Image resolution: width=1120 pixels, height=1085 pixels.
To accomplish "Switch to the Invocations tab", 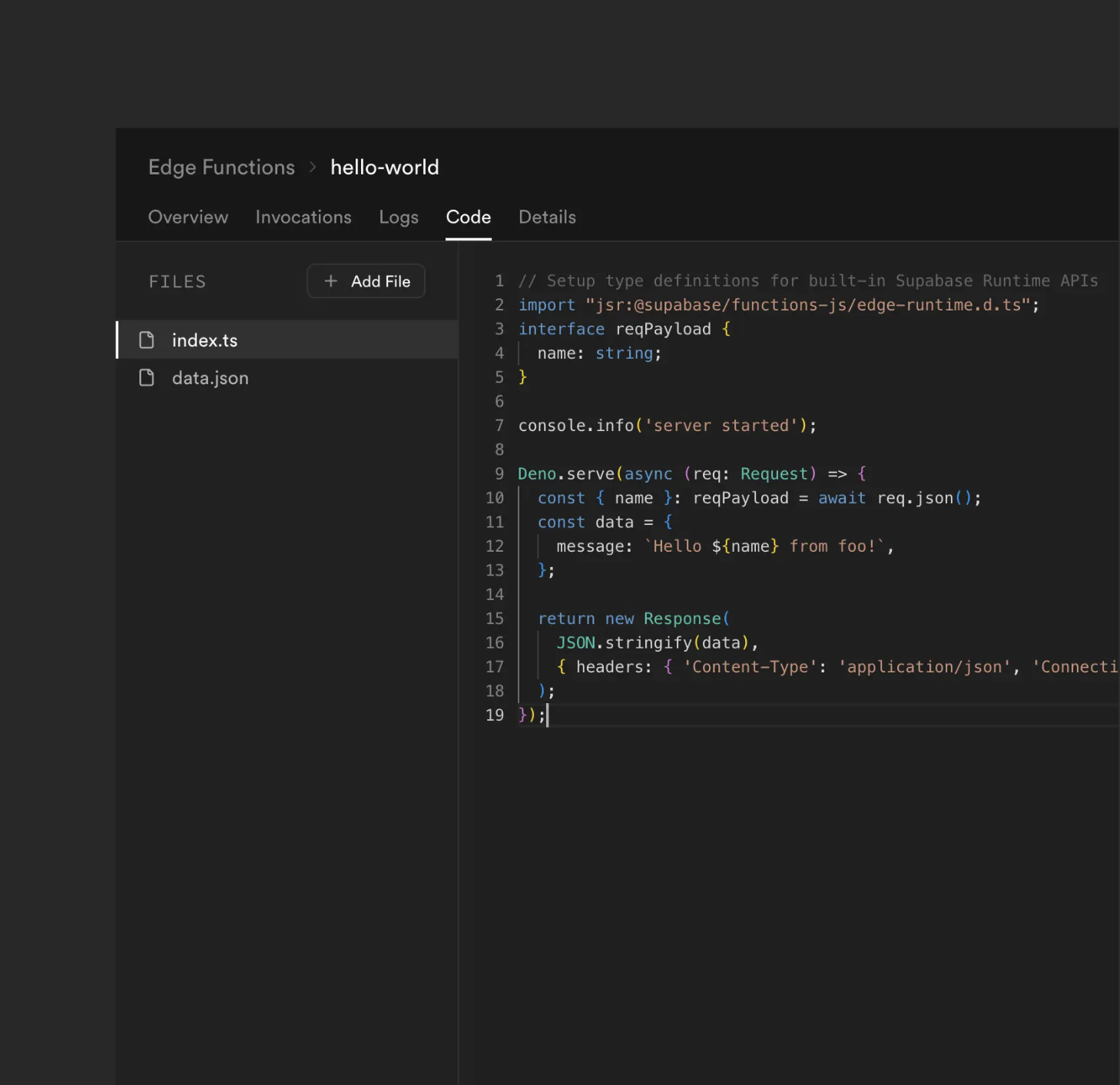I will click(303, 217).
